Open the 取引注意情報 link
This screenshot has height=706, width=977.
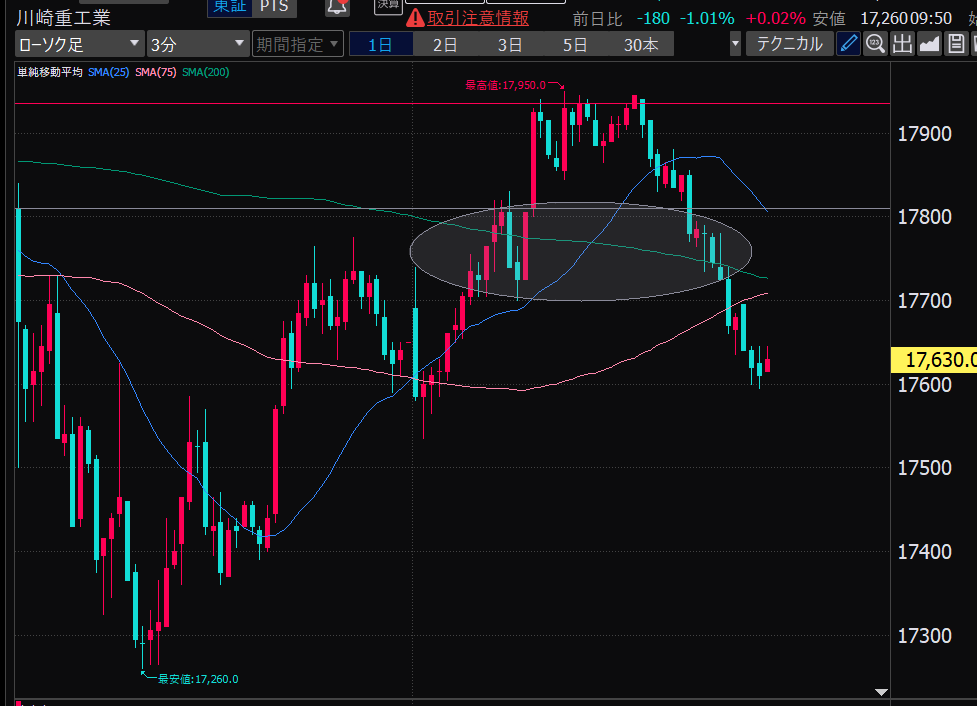[478, 18]
